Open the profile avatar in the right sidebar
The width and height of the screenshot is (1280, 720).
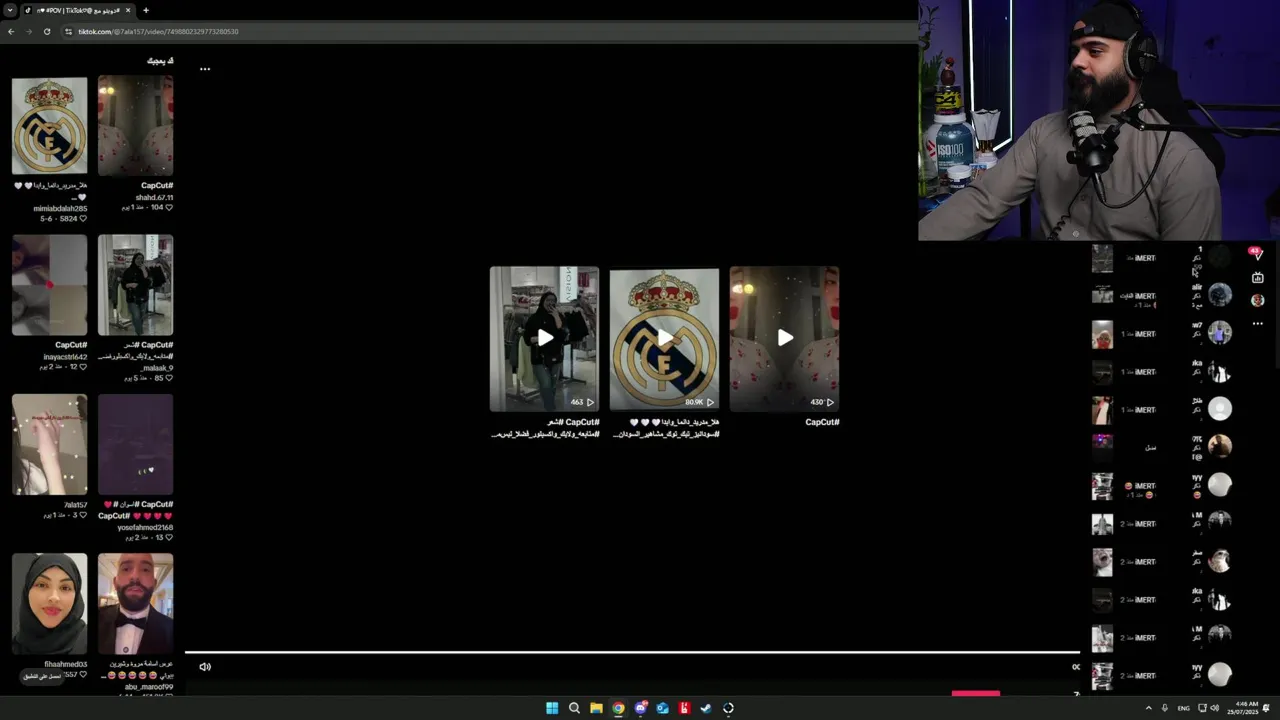(1258, 300)
